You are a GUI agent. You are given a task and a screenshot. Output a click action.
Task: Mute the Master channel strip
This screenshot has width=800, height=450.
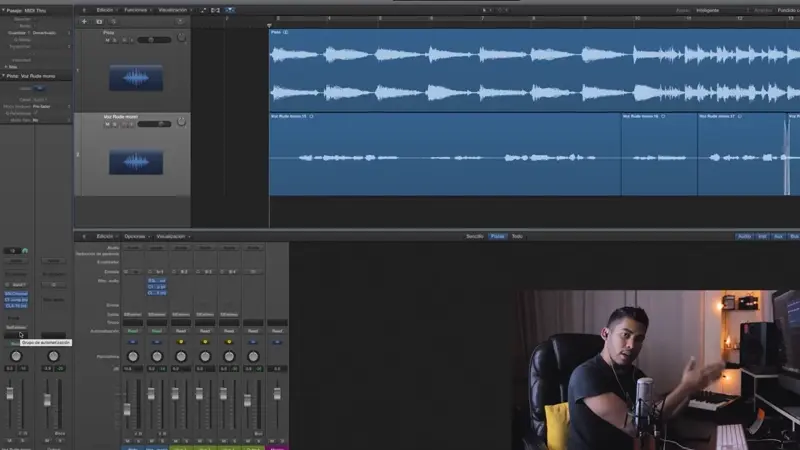pos(272,441)
